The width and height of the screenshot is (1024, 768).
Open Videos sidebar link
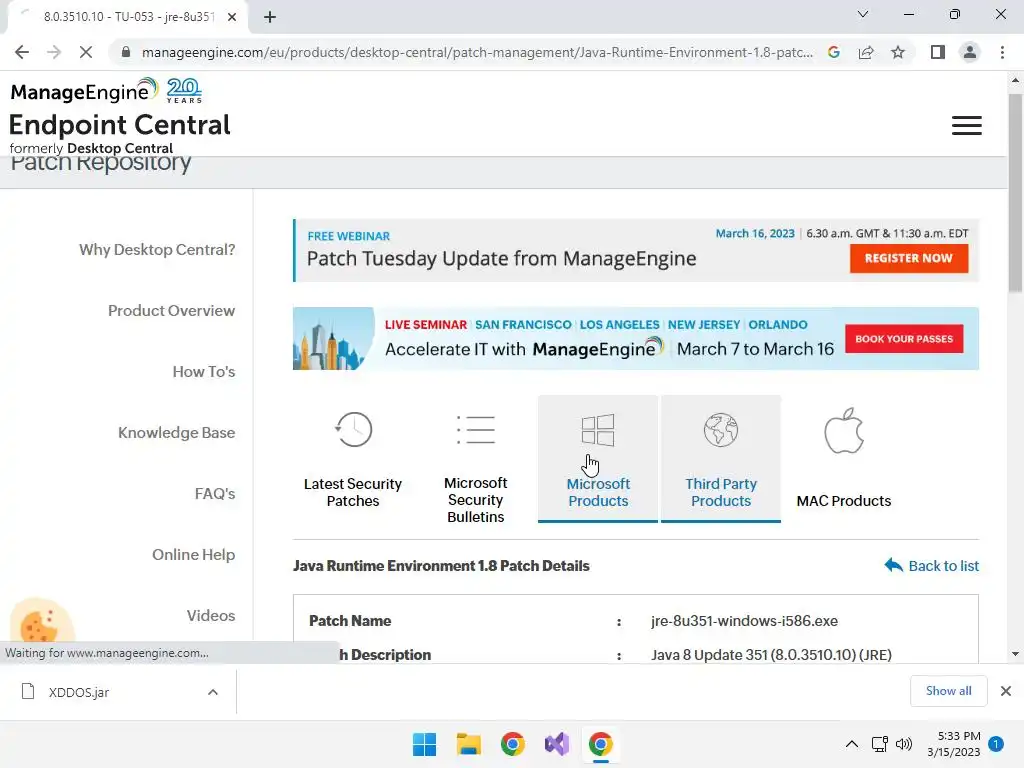pyautogui.click(x=211, y=615)
